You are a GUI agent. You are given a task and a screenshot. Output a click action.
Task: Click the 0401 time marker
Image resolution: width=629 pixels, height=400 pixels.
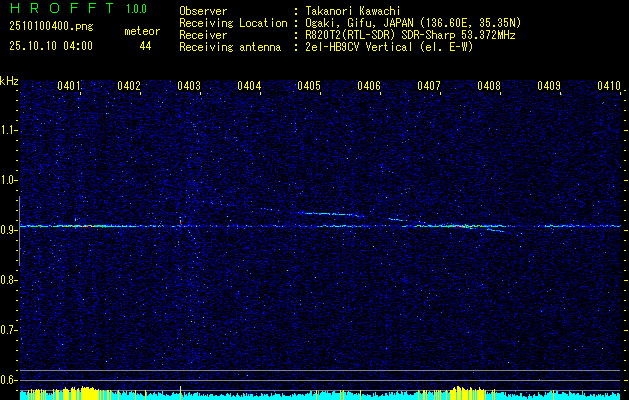point(69,85)
